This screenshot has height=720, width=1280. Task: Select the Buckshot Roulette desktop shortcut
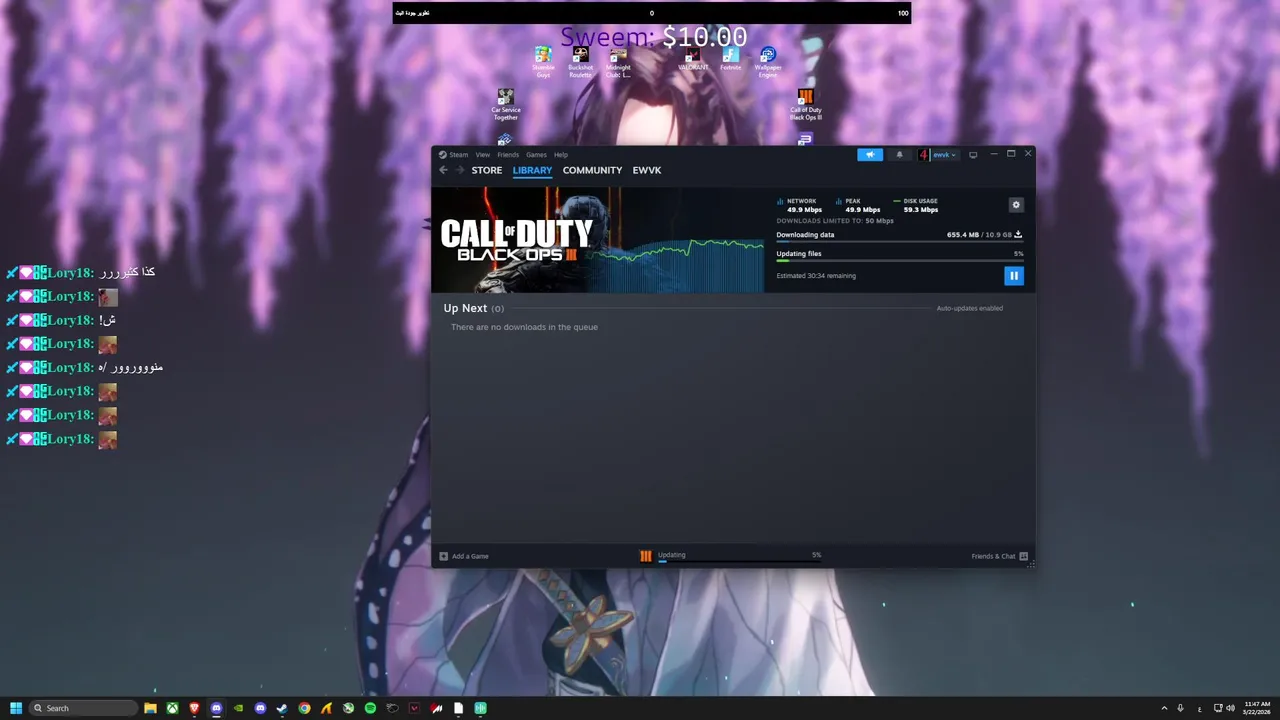tap(580, 62)
